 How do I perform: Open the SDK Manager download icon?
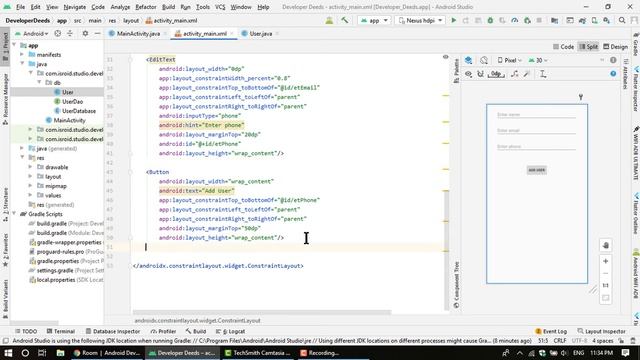pyautogui.click(x=607, y=20)
